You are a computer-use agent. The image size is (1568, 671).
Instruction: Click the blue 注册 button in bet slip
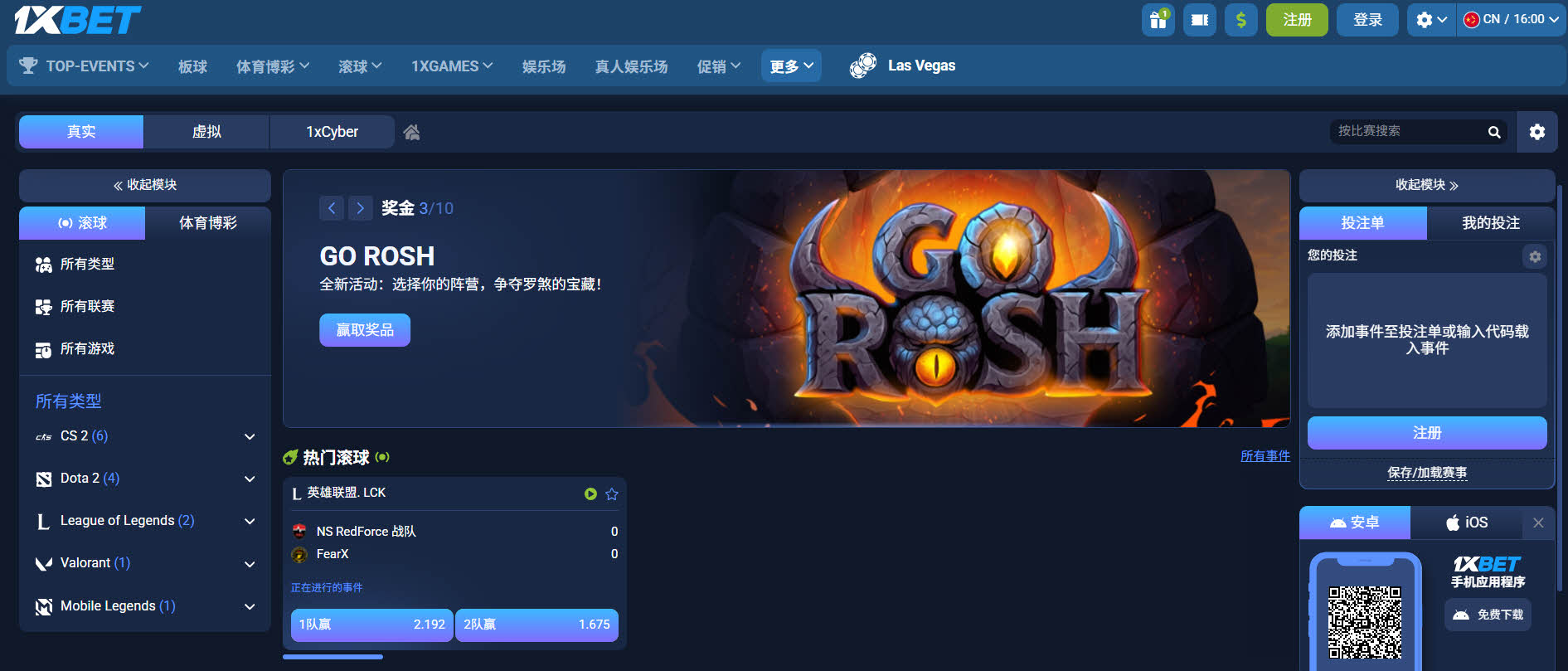pos(1427,433)
